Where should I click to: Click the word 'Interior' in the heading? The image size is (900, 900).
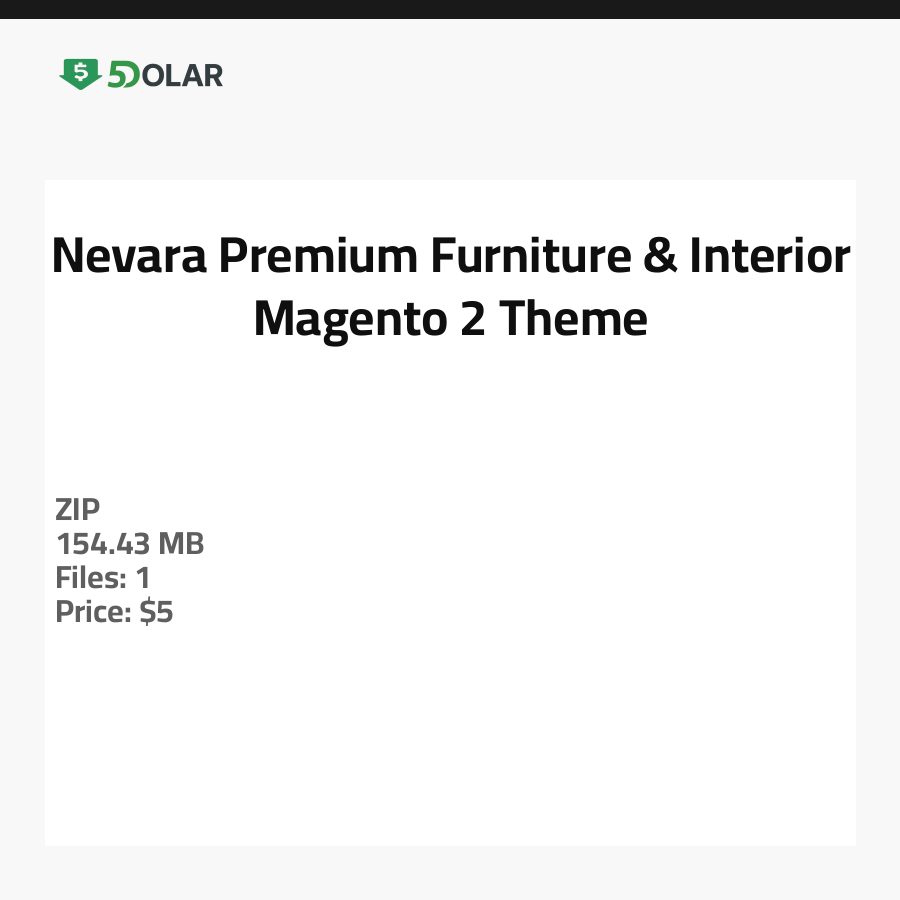click(769, 256)
